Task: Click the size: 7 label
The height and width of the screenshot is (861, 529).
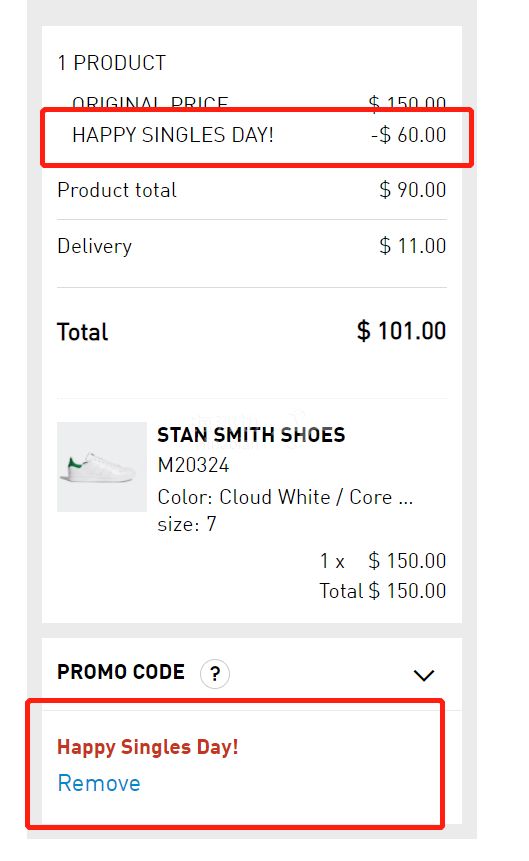Action: click(x=187, y=524)
